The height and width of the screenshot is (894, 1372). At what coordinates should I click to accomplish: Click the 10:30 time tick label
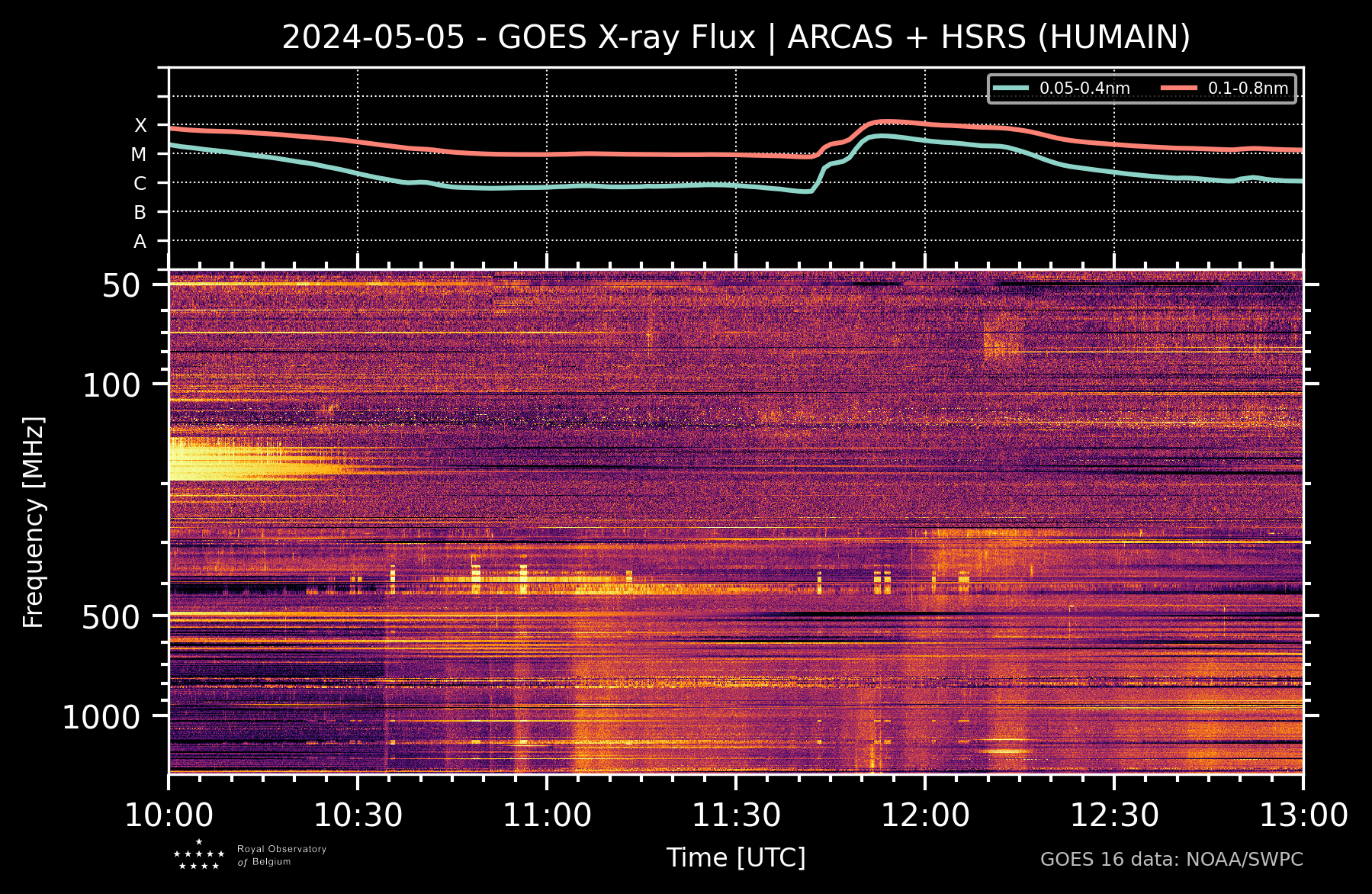click(x=358, y=815)
